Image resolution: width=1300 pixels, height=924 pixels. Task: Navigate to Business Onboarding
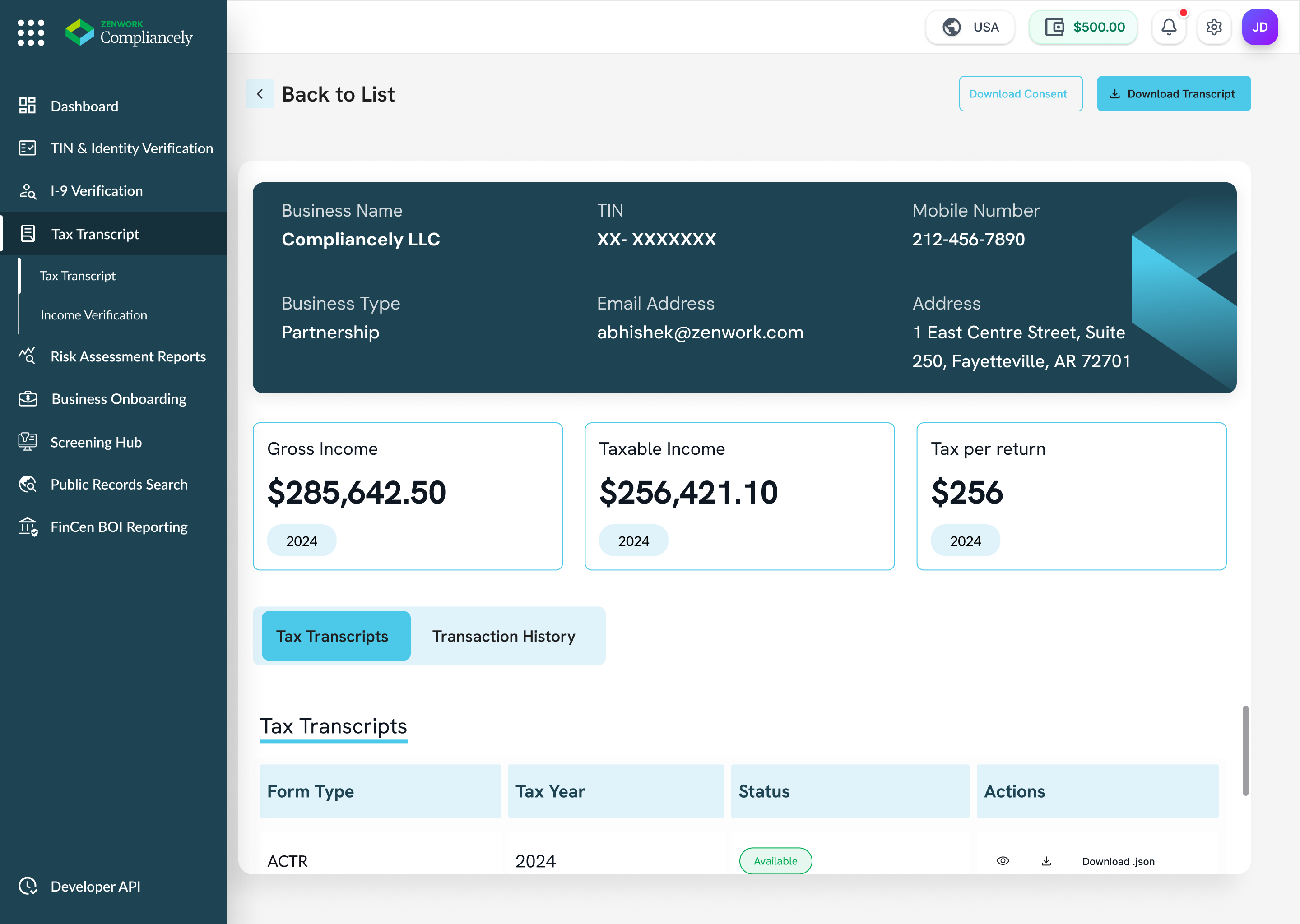118,399
